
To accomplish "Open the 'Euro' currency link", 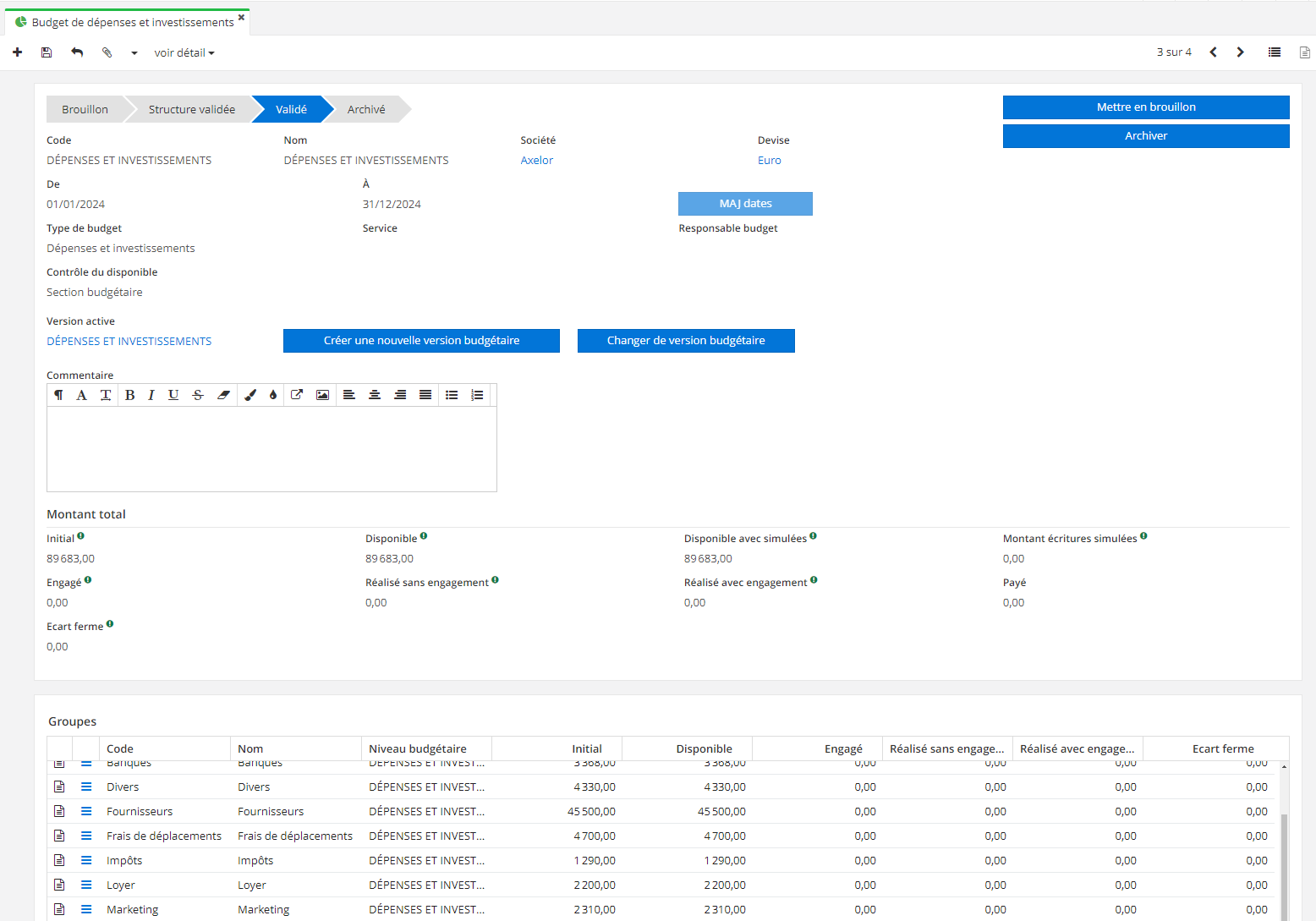I will [770, 161].
